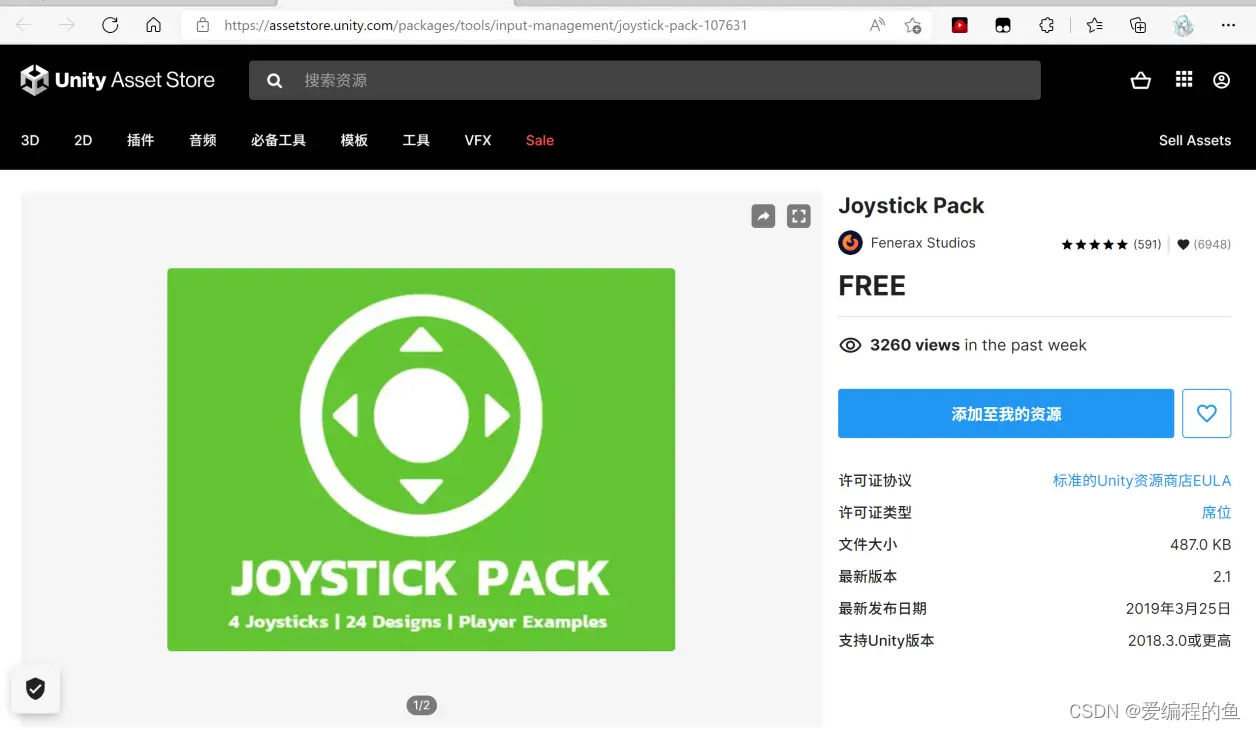Click the 1/2 carousel page indicator
This screenshot has width=1256, height=730.
tap(421, 704)
